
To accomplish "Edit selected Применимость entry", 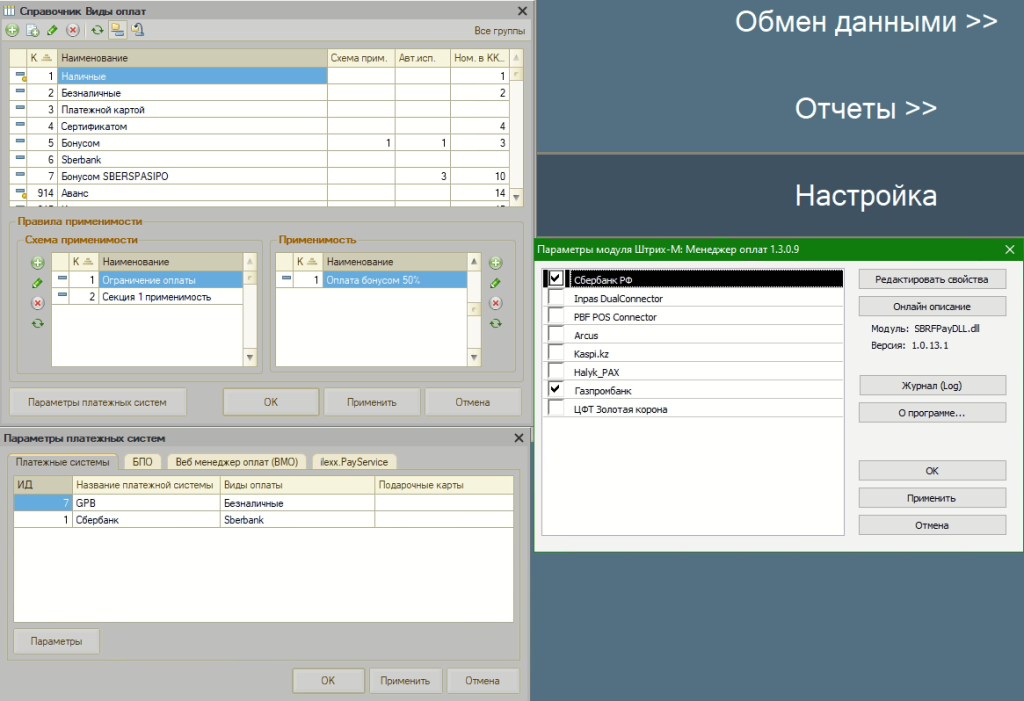I will point(496,283).
